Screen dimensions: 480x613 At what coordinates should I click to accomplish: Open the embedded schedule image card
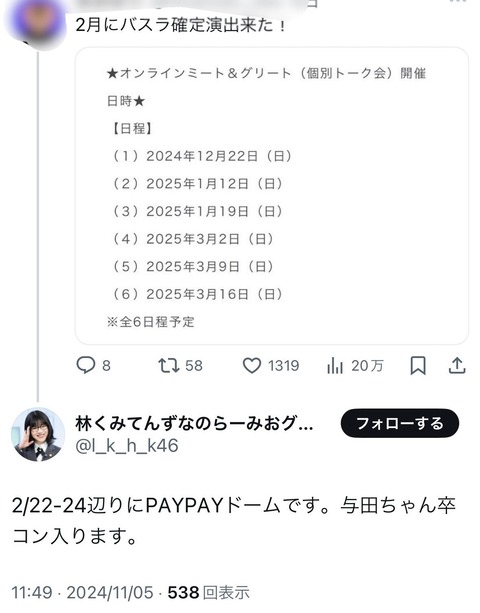click(x=272, y=196)
